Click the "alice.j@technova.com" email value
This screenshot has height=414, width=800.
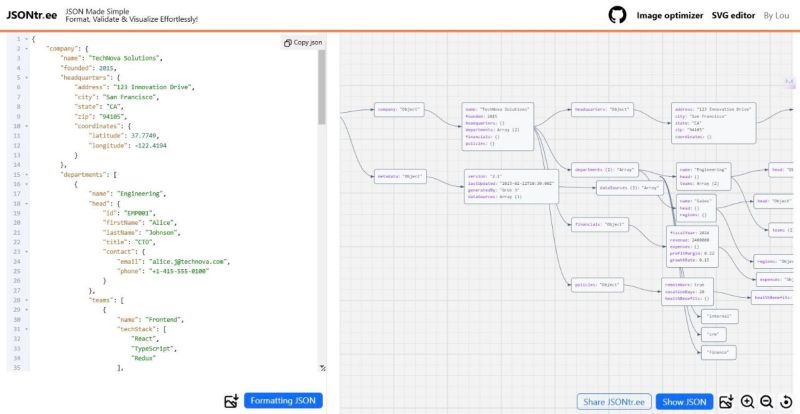click(186, 262)
